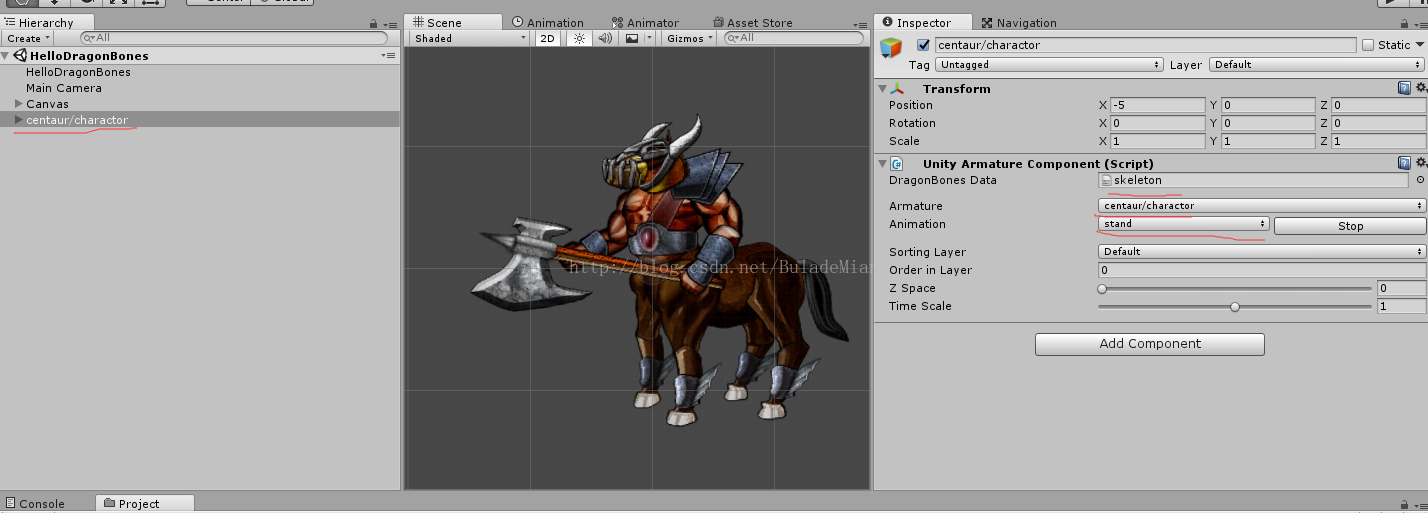Image resolution: width=1428 pixels, height=513 pixels.
Task: Adjust the Z Space slider
Action: click(x=1234, y=288)
